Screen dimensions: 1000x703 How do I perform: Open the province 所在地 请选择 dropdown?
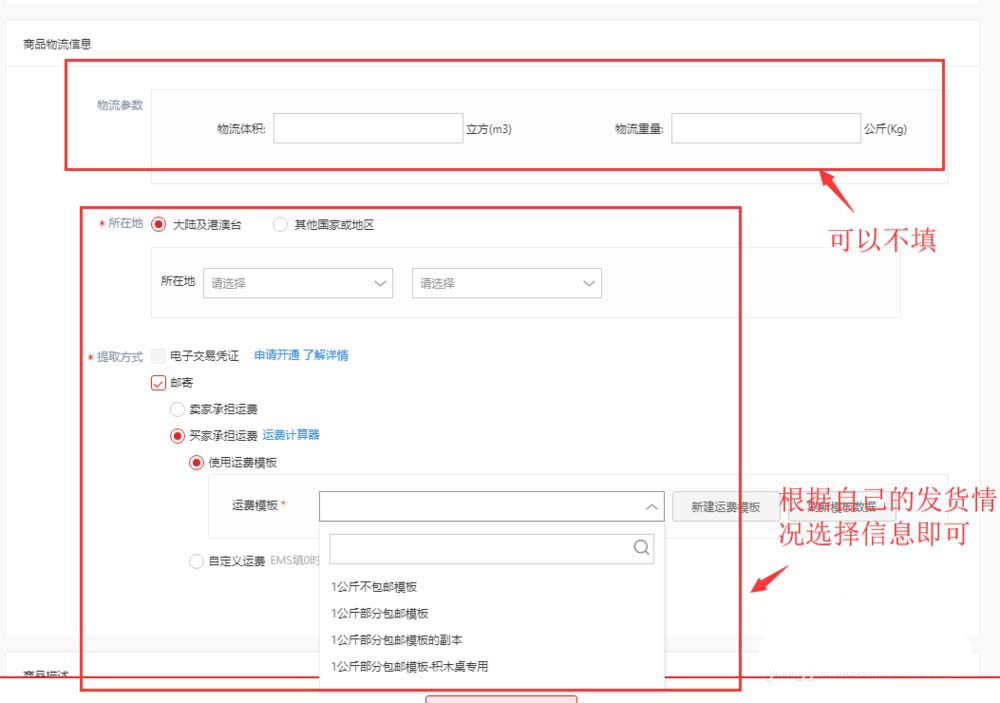pyautogui.click(x=297, y=283)
